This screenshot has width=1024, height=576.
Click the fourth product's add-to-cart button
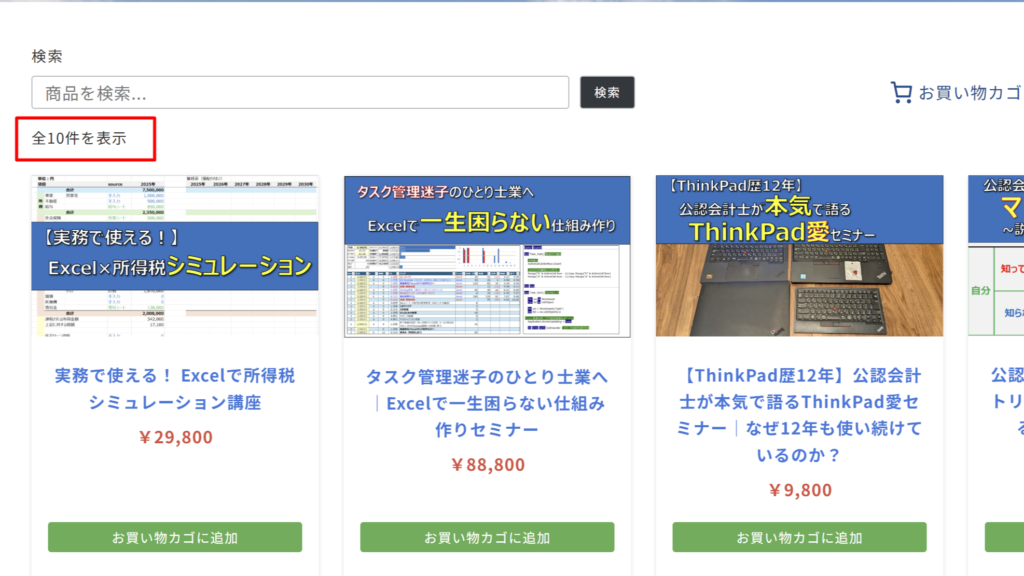click(x=1004, y=537)
